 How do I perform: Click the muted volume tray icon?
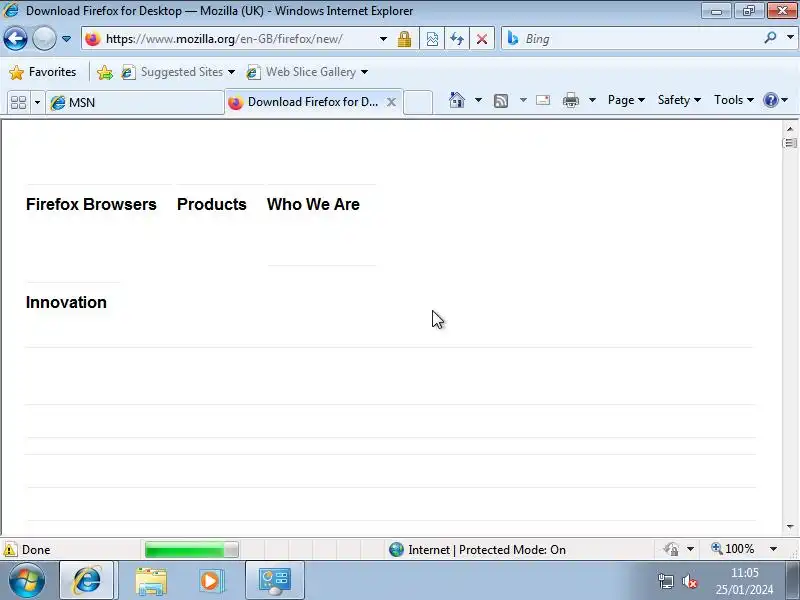point(690,581)
